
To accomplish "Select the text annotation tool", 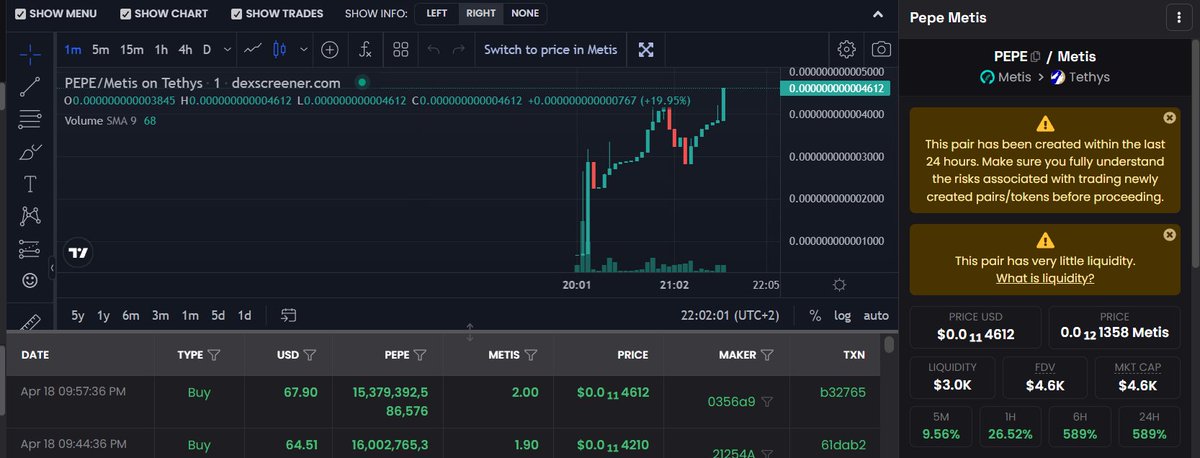I will click(30, 184).
